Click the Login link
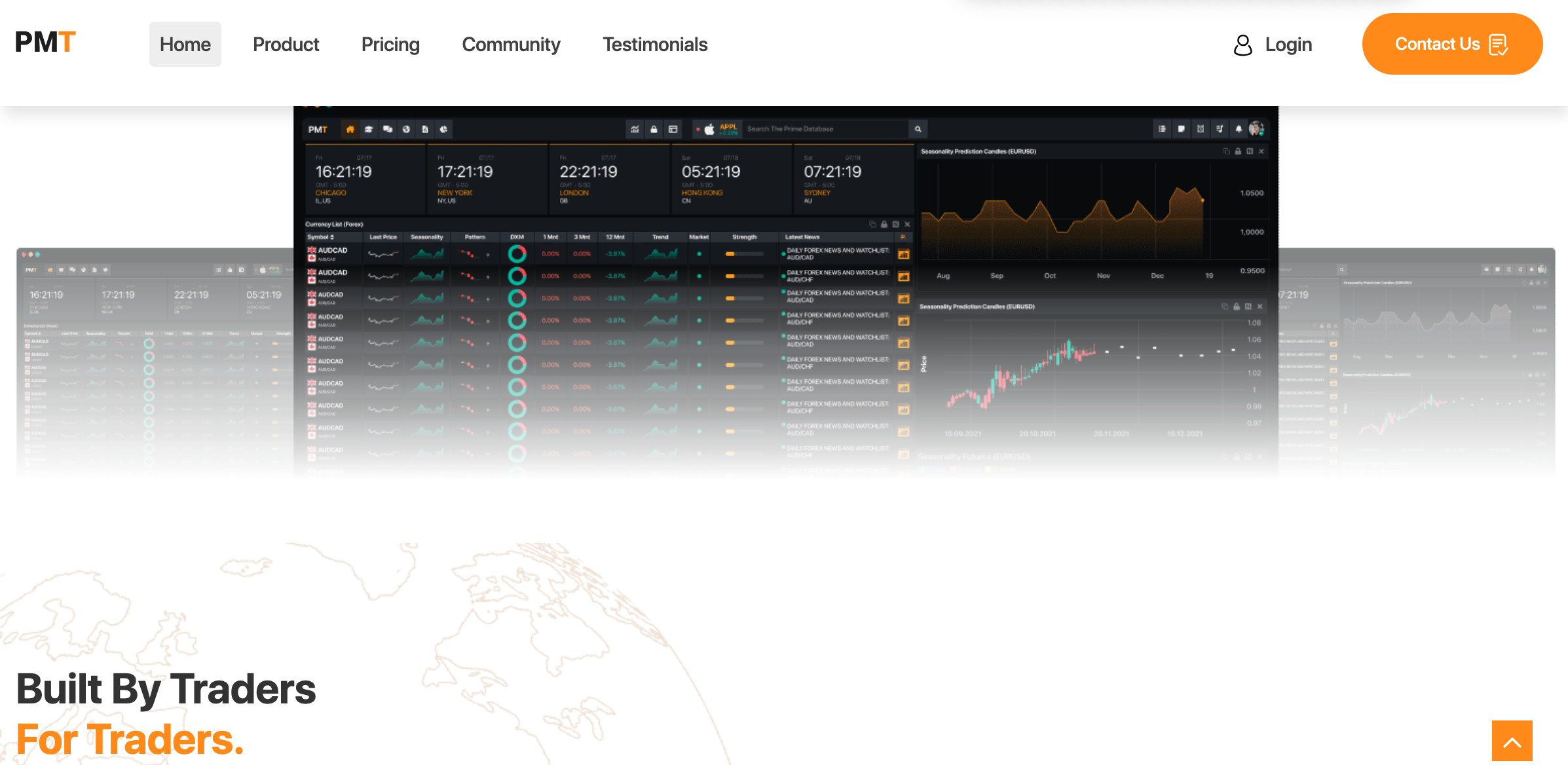This screenshot has height=765, width=1568. pos(1288,45)
